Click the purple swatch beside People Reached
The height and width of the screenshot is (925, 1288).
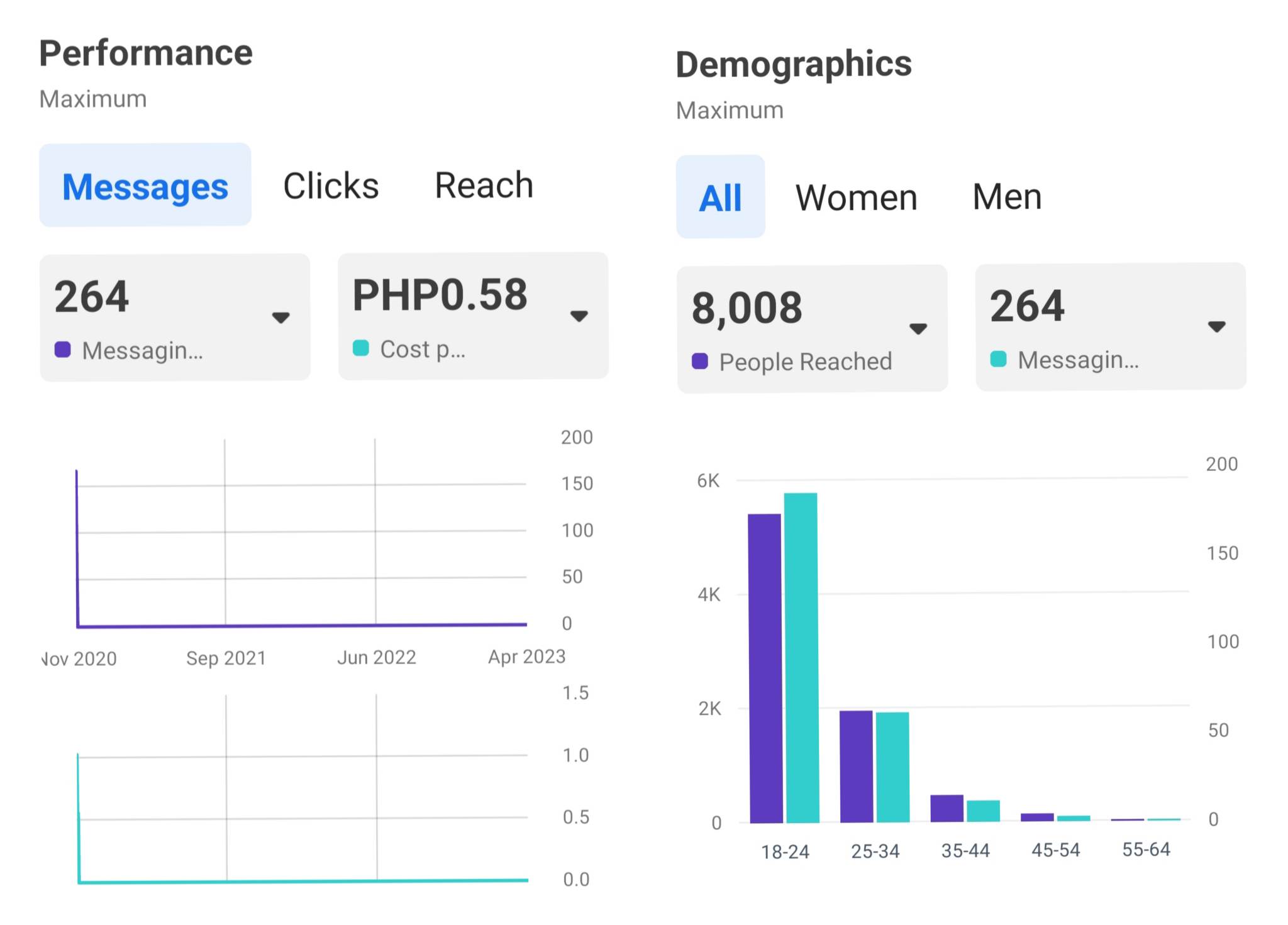tap(700, 362)
